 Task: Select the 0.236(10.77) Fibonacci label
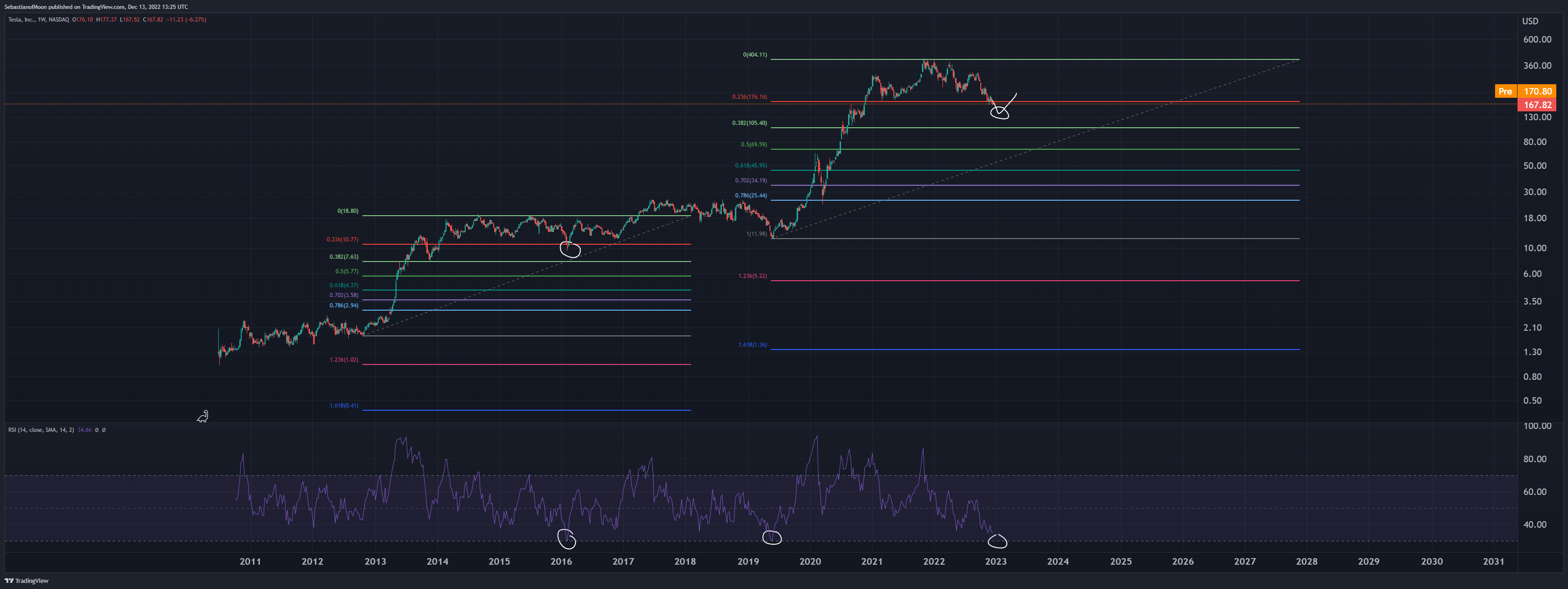coord(342,240)
